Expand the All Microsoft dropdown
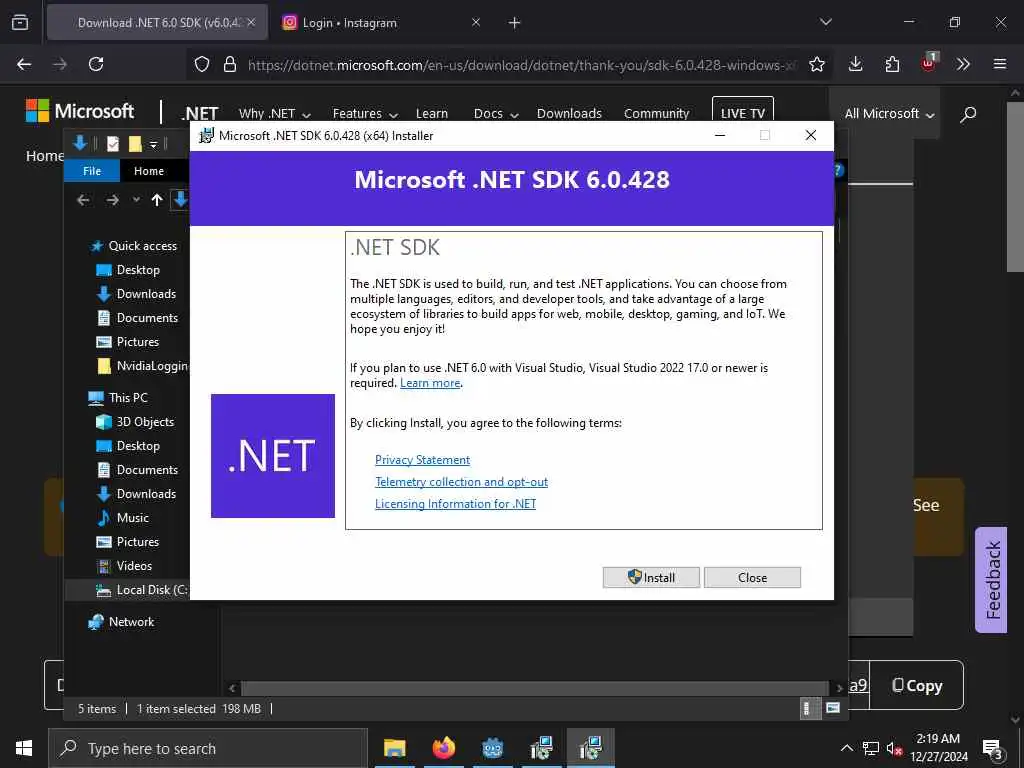This screenshot has width=1024, height=768. pos(889,114)
